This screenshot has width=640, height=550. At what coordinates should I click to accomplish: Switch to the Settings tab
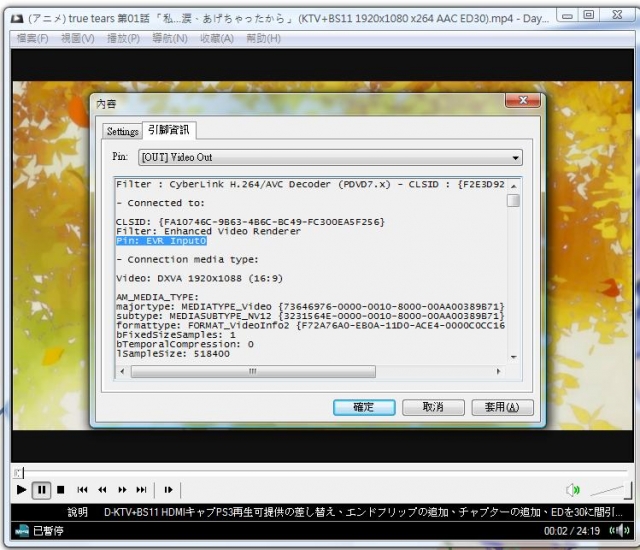click(x=122, y=131)
